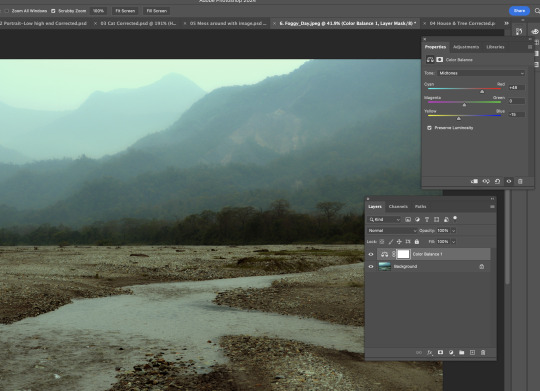Viewport: 540px width, 391px height.
Task: Switch to the Paths tab
Action: coord(420,206)
